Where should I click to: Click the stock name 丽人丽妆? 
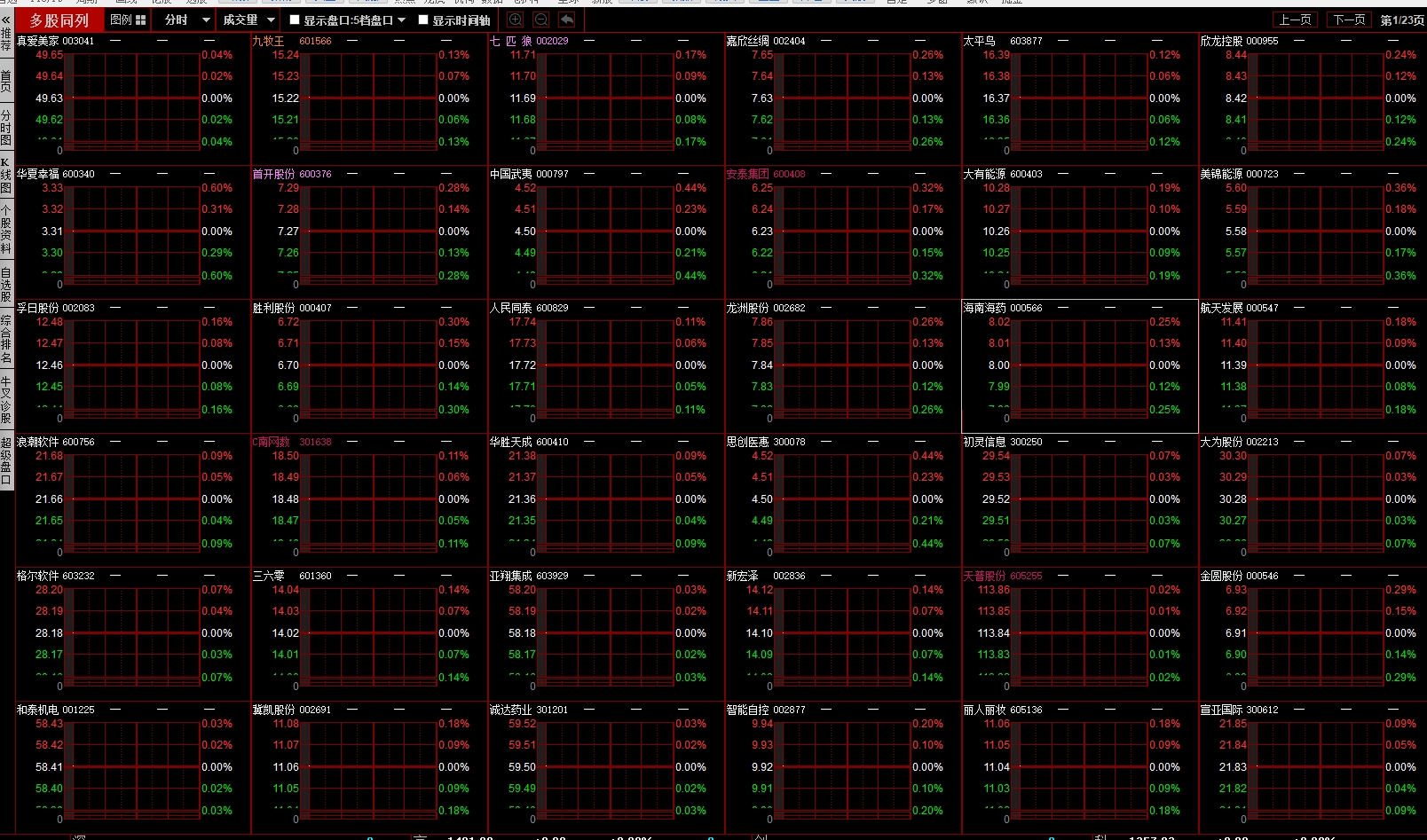pos(985,710)
